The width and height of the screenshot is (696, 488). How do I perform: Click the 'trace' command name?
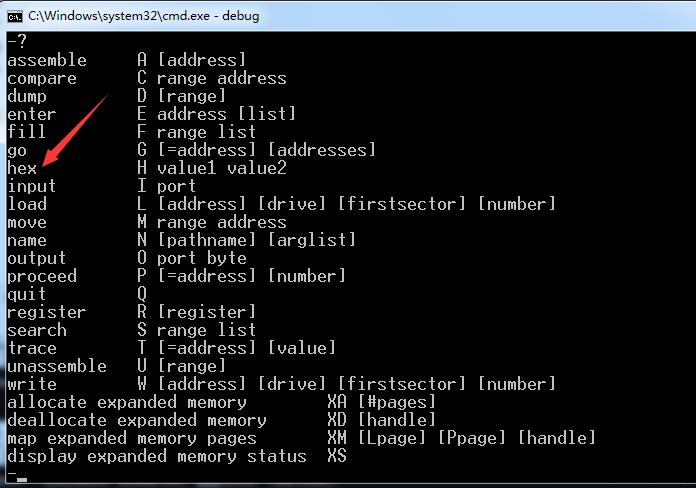[32, 348]
